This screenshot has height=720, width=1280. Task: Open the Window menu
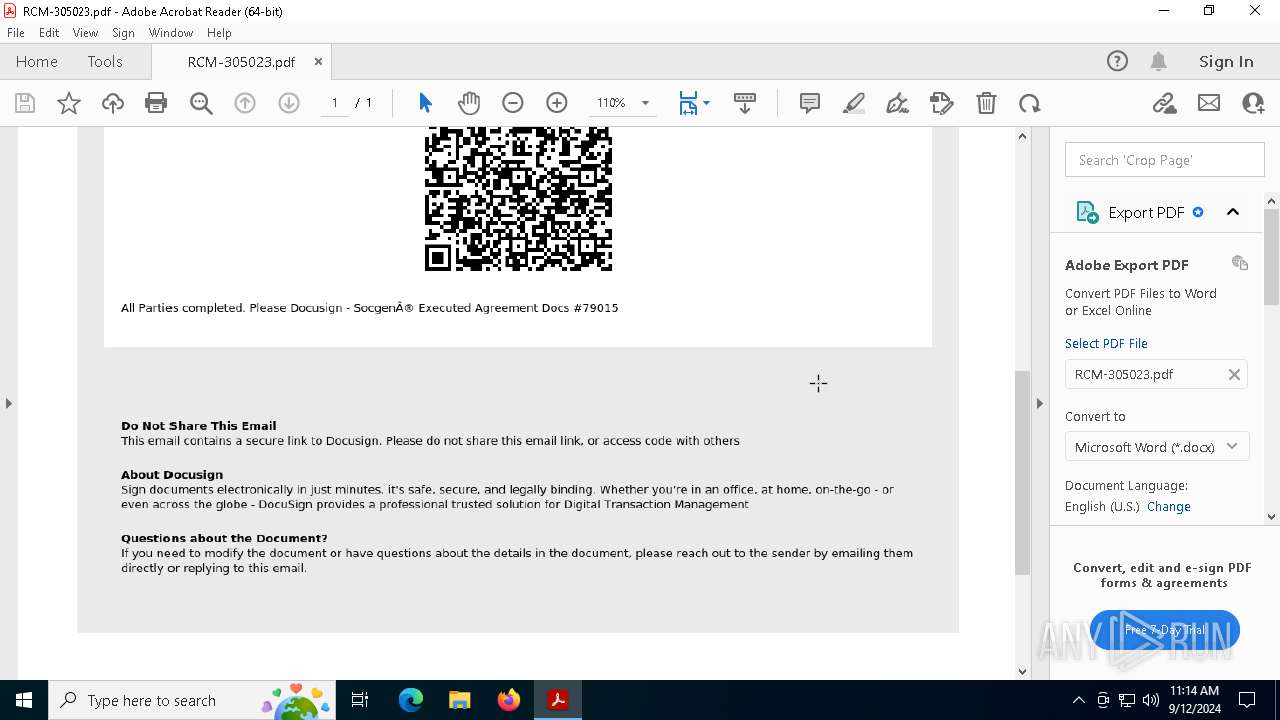(x=171, y=33)
